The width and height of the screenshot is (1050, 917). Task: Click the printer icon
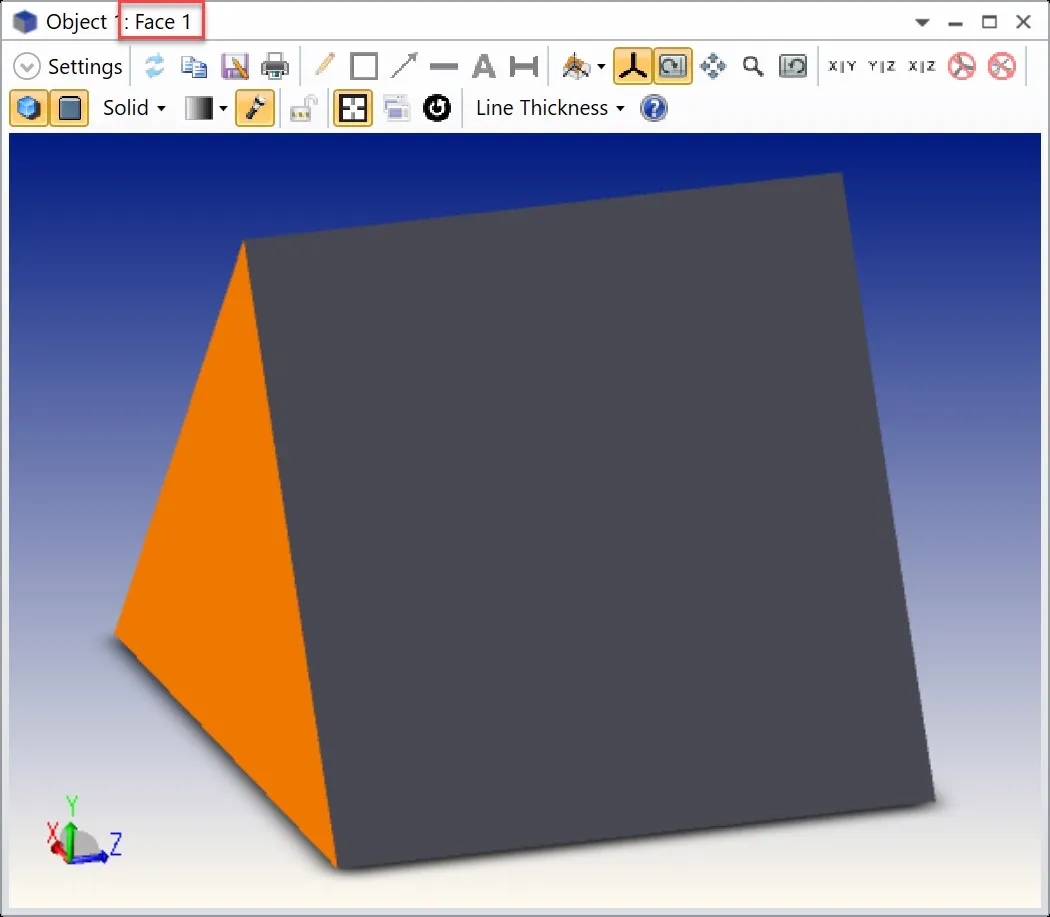[274, 67]
